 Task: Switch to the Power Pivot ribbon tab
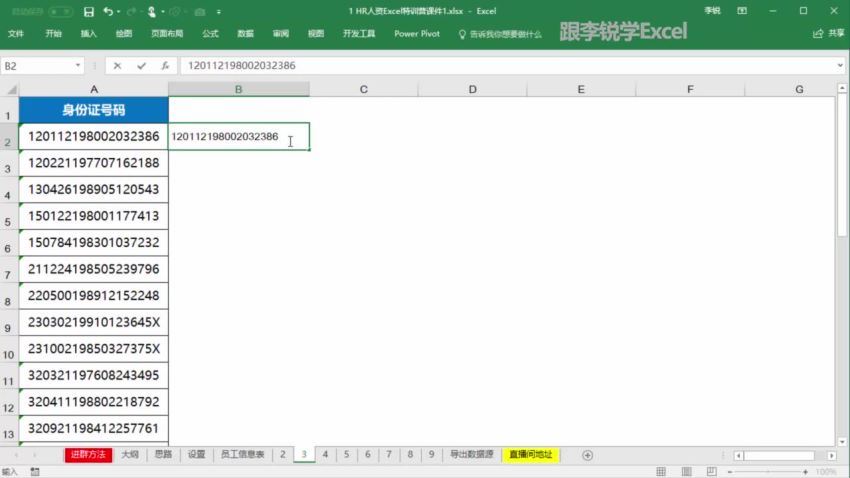click(417, 34)
